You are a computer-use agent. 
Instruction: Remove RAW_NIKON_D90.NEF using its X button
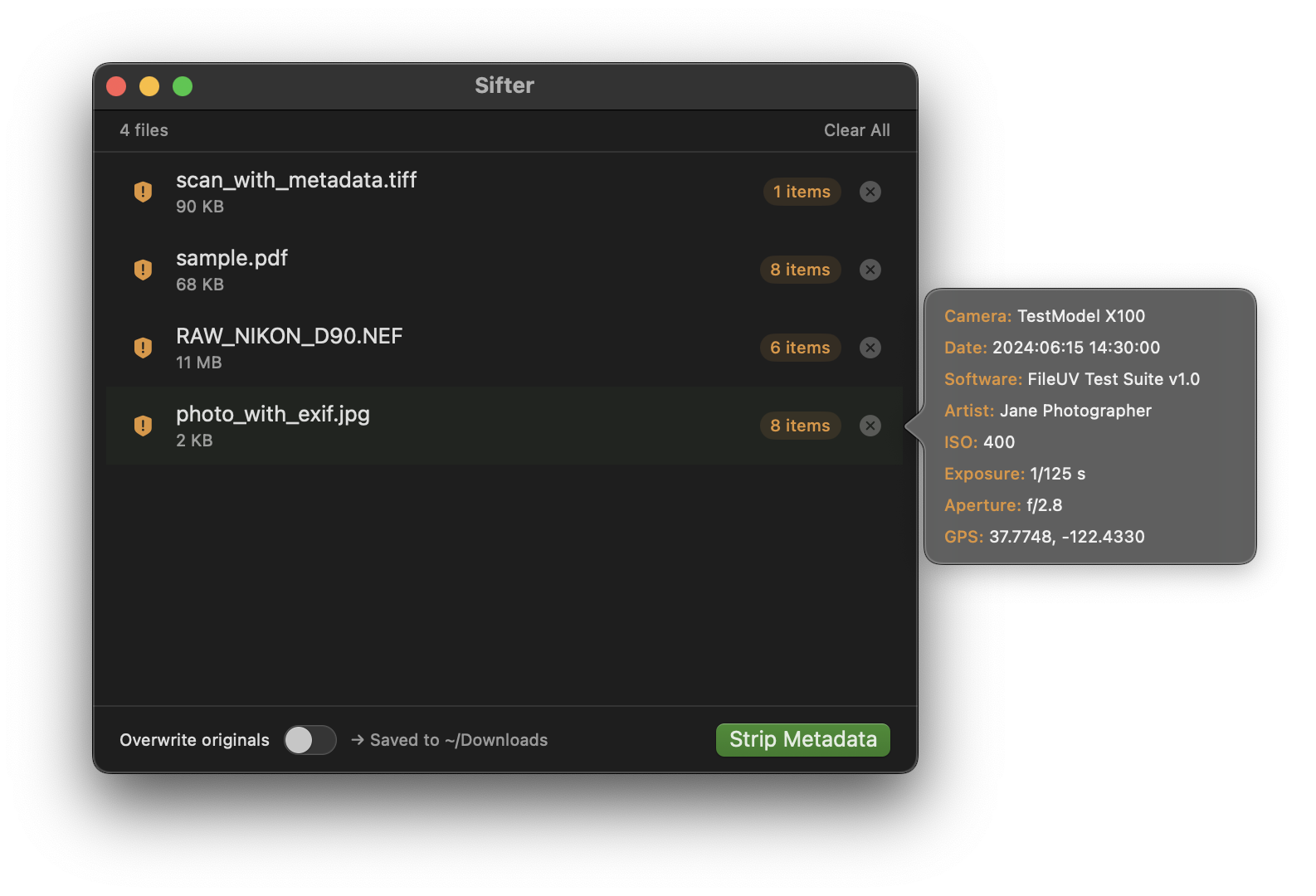(870, 348)
